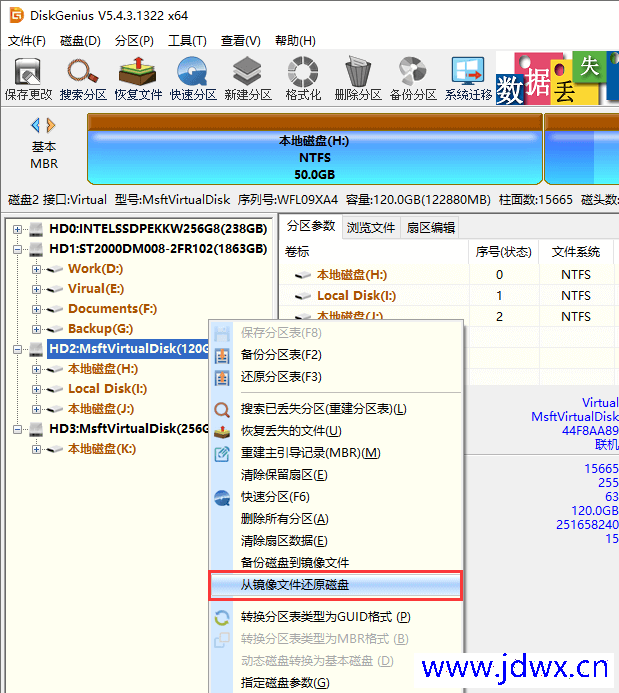Open the 工具(T) menu
This screenshot has width=619, height=693.
coord(187,41)
